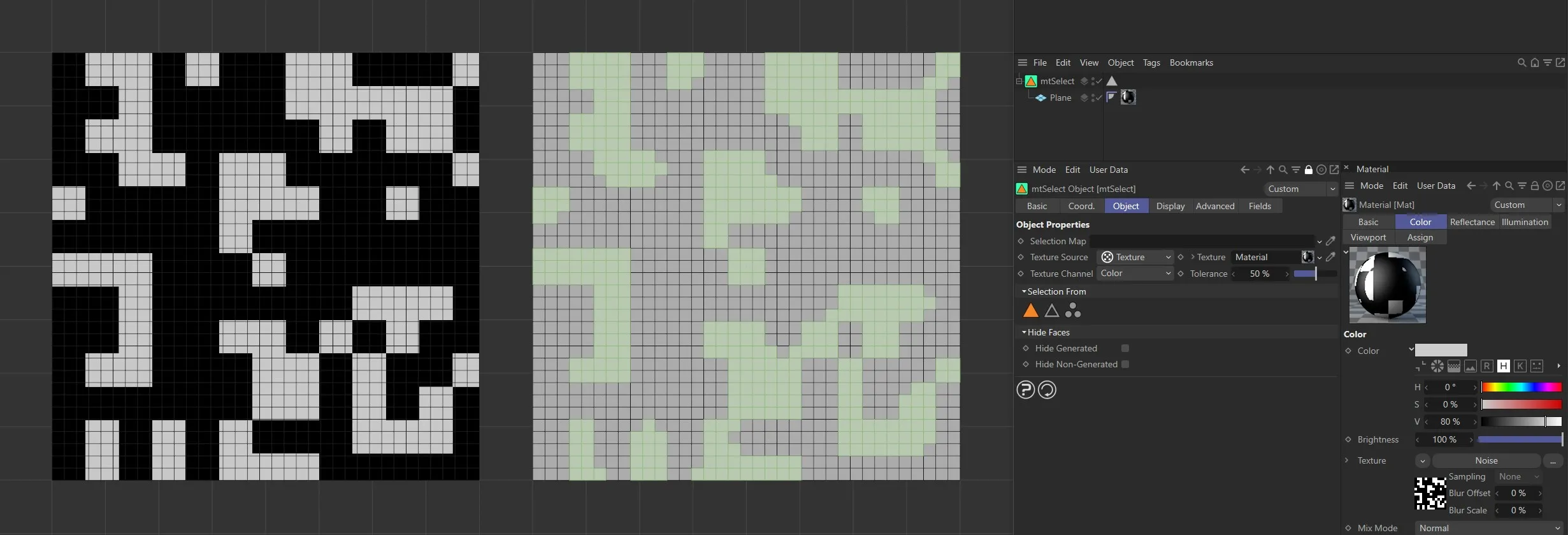Open the color wheel mode icon

point(1437,366)
